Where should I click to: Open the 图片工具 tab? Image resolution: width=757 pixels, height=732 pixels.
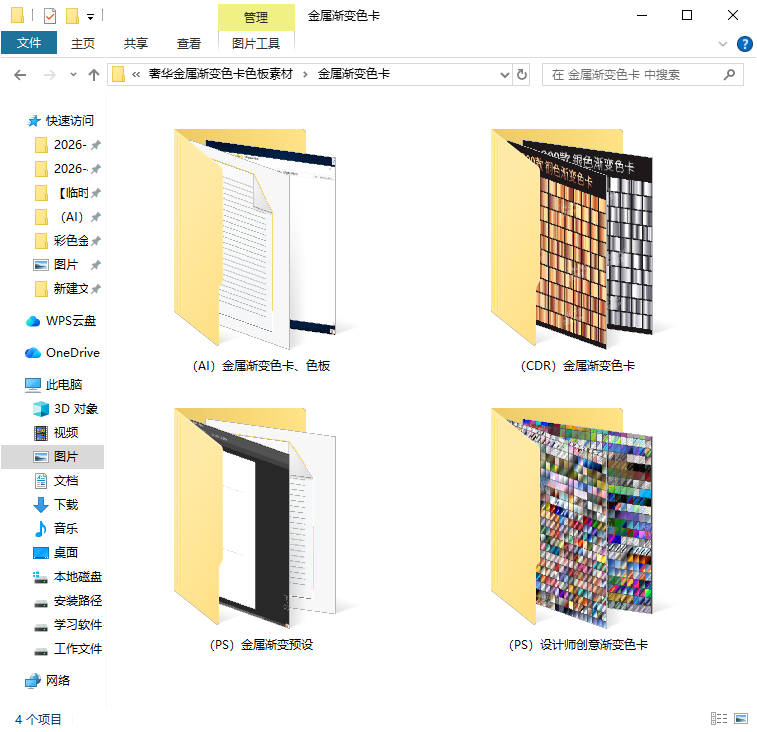[256, 43]
